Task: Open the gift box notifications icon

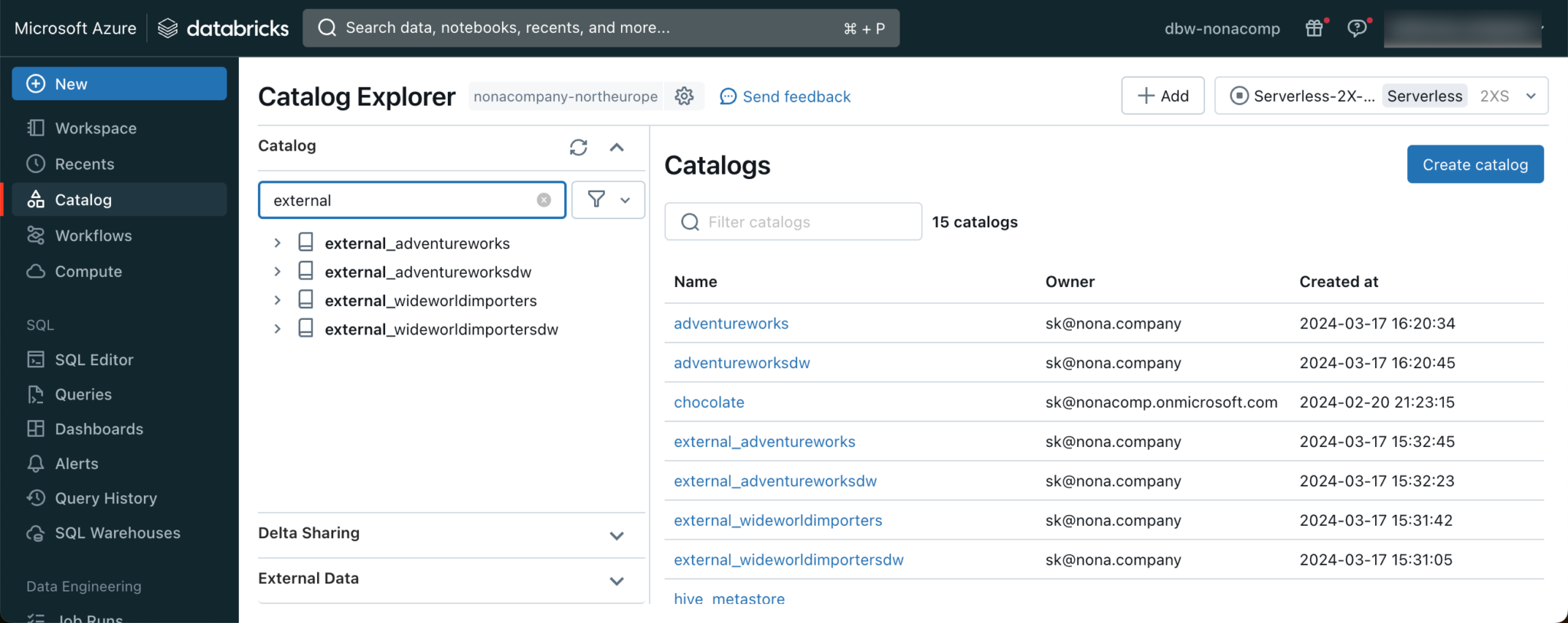Action: click(1314, 28)
